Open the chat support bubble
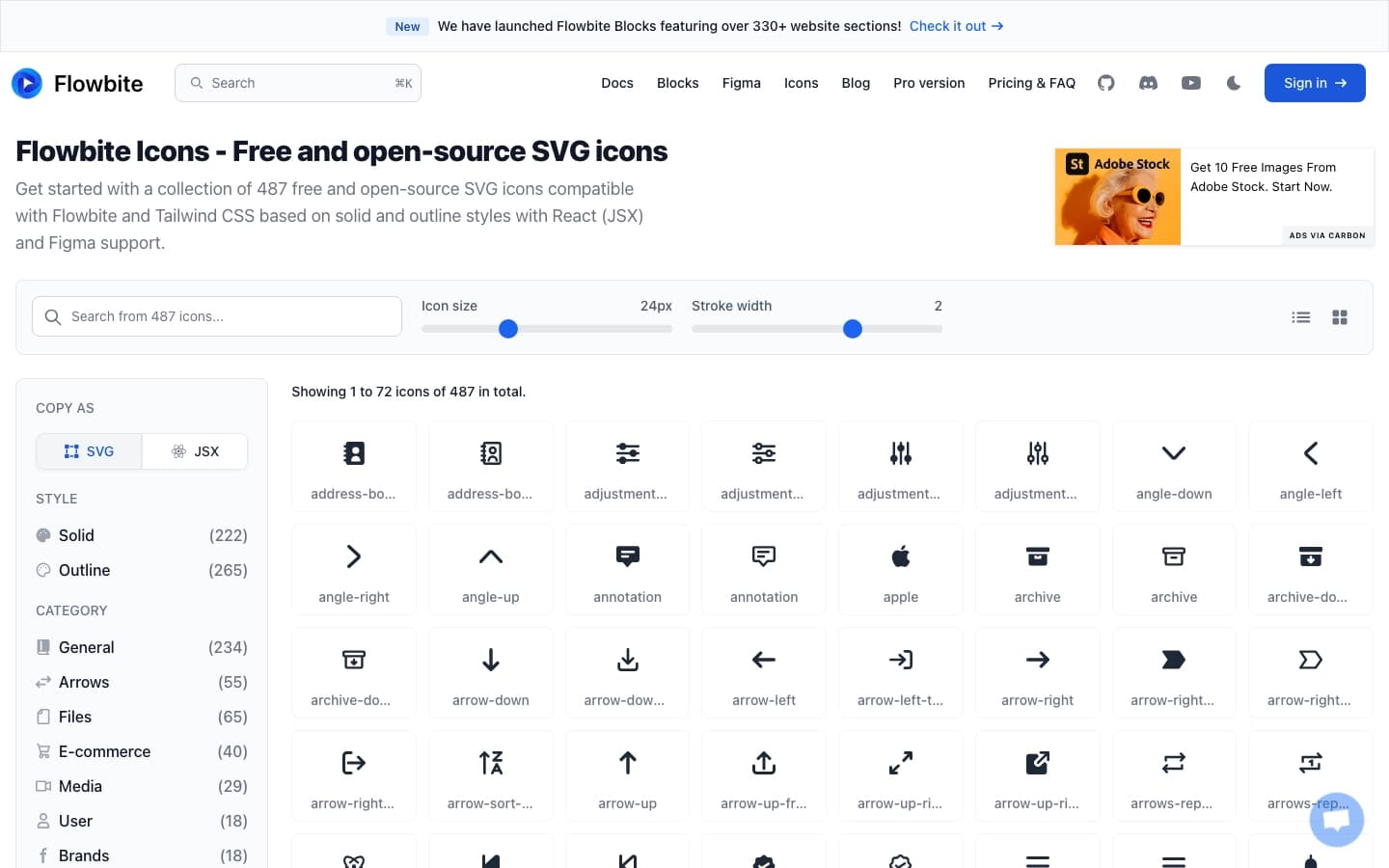Viewport: 1389px width, 868px height. tap(1337, 820)
